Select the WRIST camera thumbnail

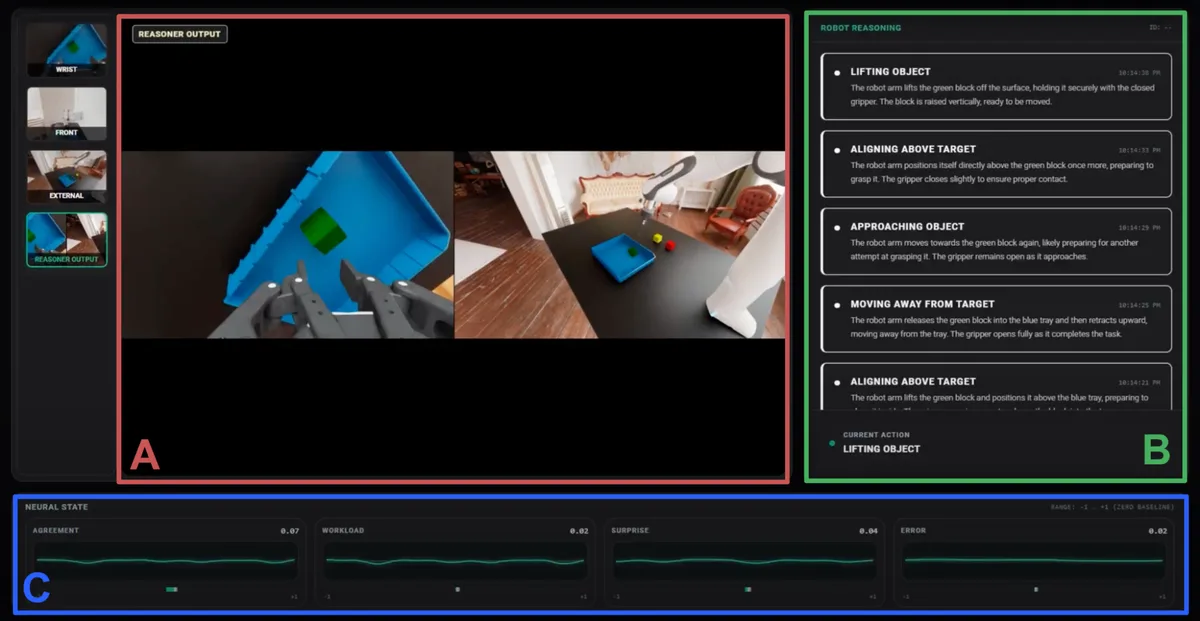(x=66, y=50)
